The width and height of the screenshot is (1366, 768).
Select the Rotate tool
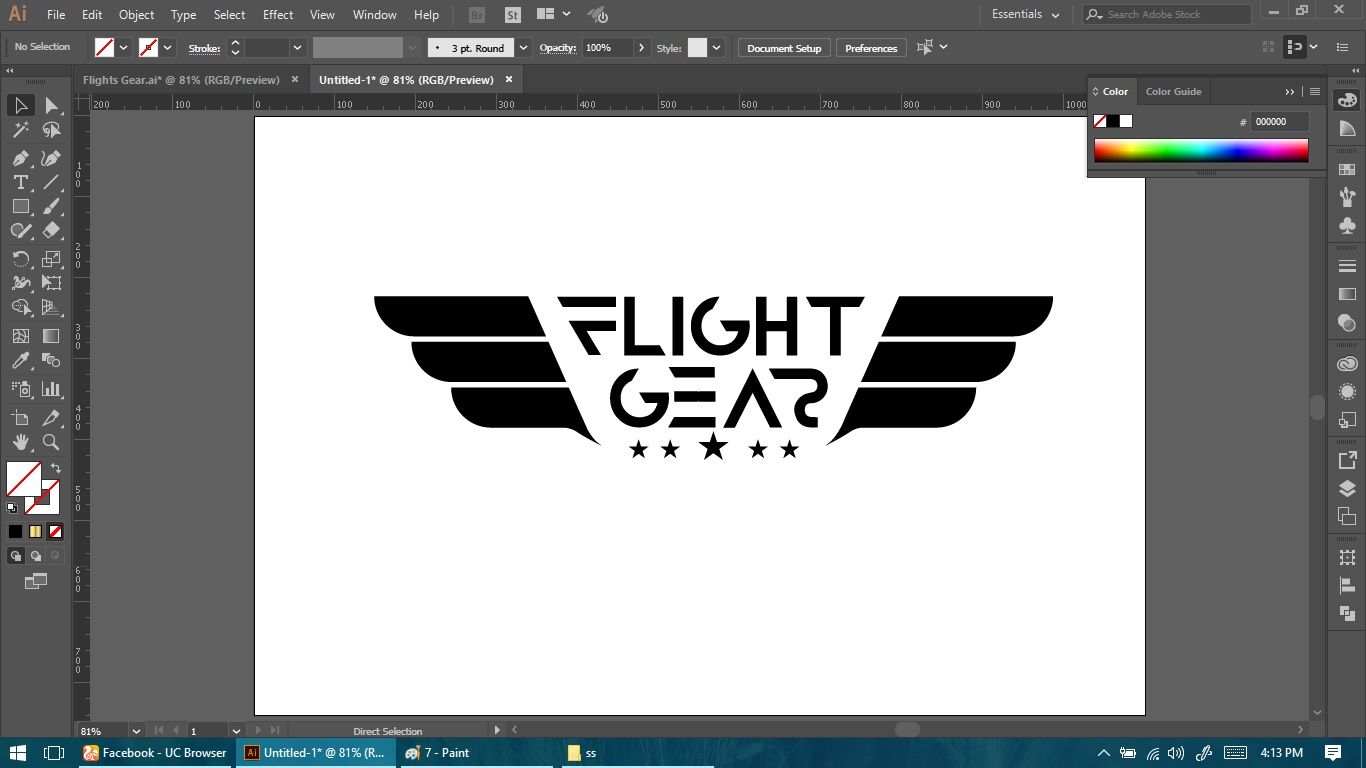coord(20,259)
